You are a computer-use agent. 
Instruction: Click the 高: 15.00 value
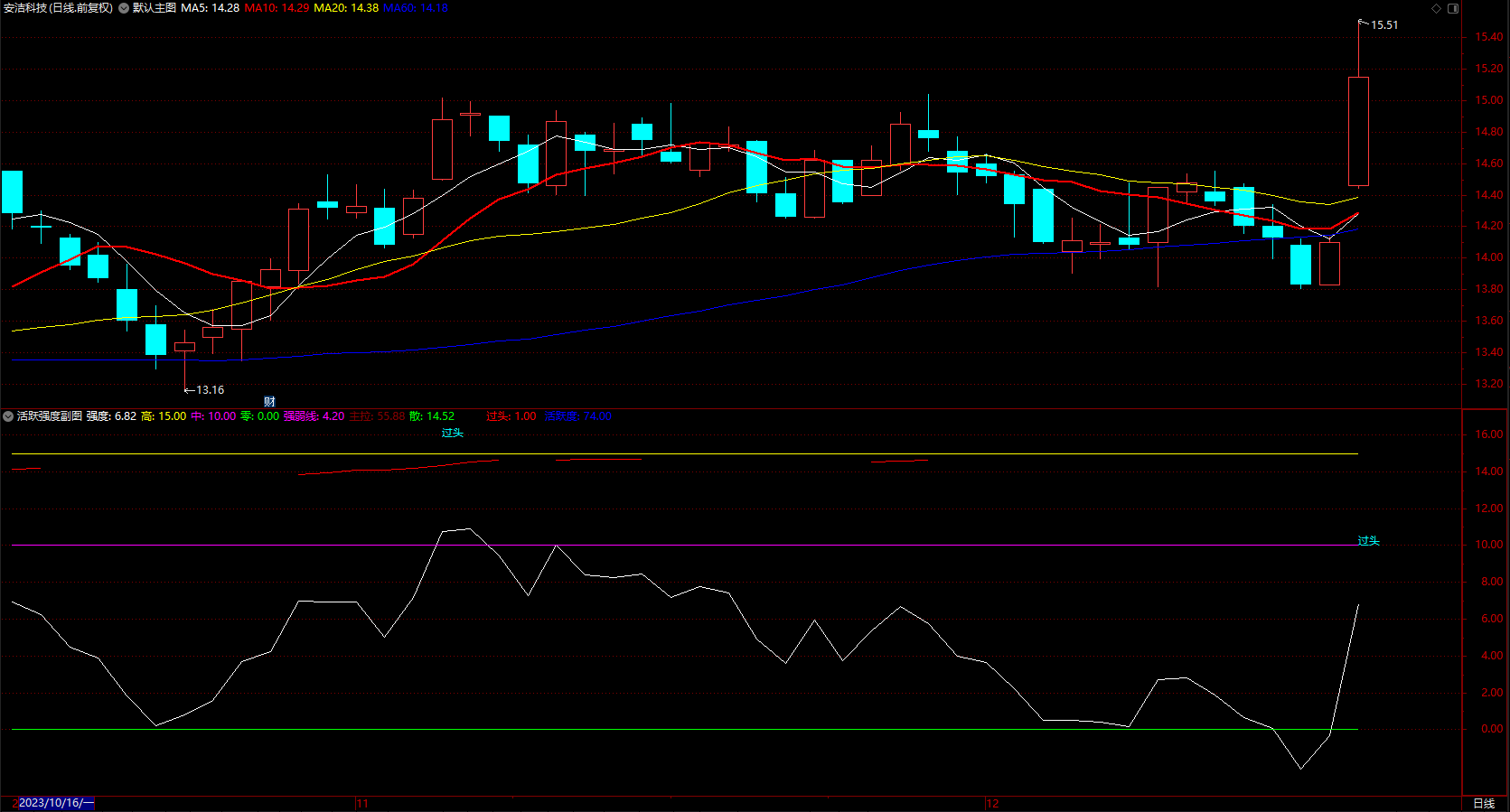tap(164, 416)
